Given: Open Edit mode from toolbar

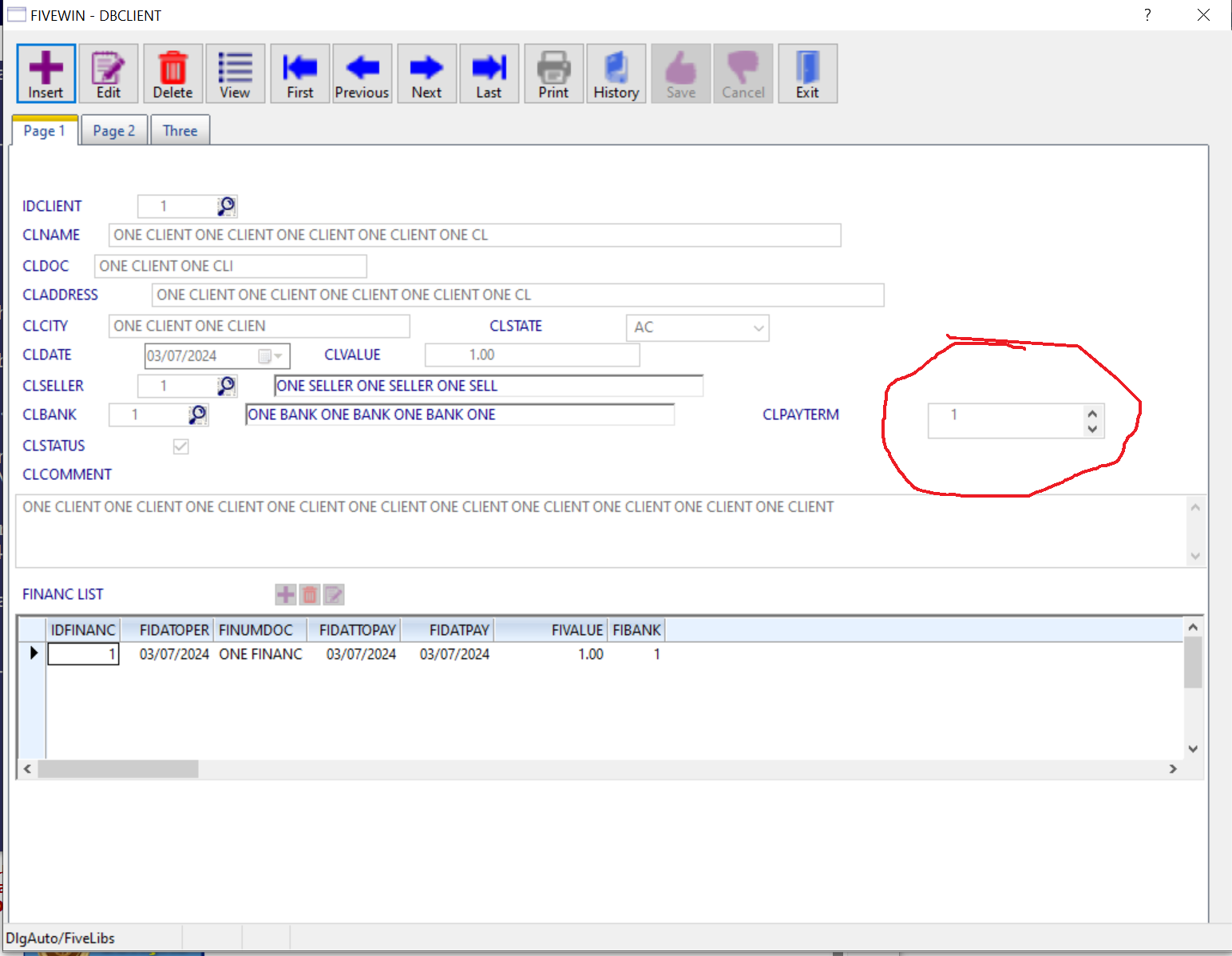Looking at the screenshot, I should (x=109, y=73).
